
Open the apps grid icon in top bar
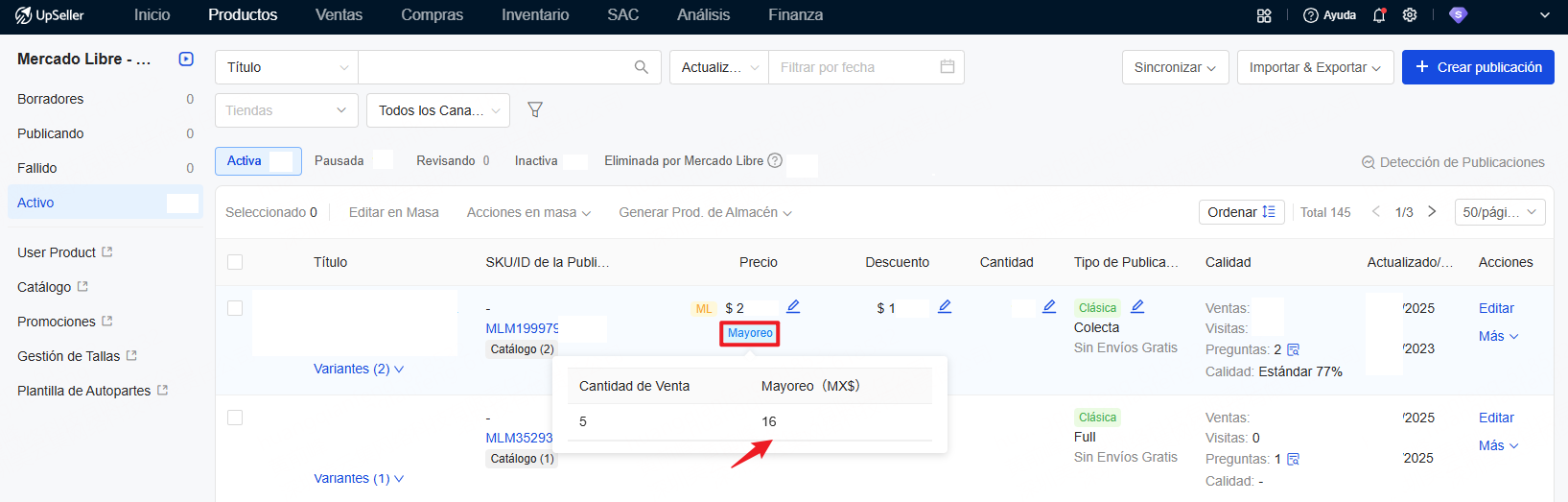coord(1264,15)
